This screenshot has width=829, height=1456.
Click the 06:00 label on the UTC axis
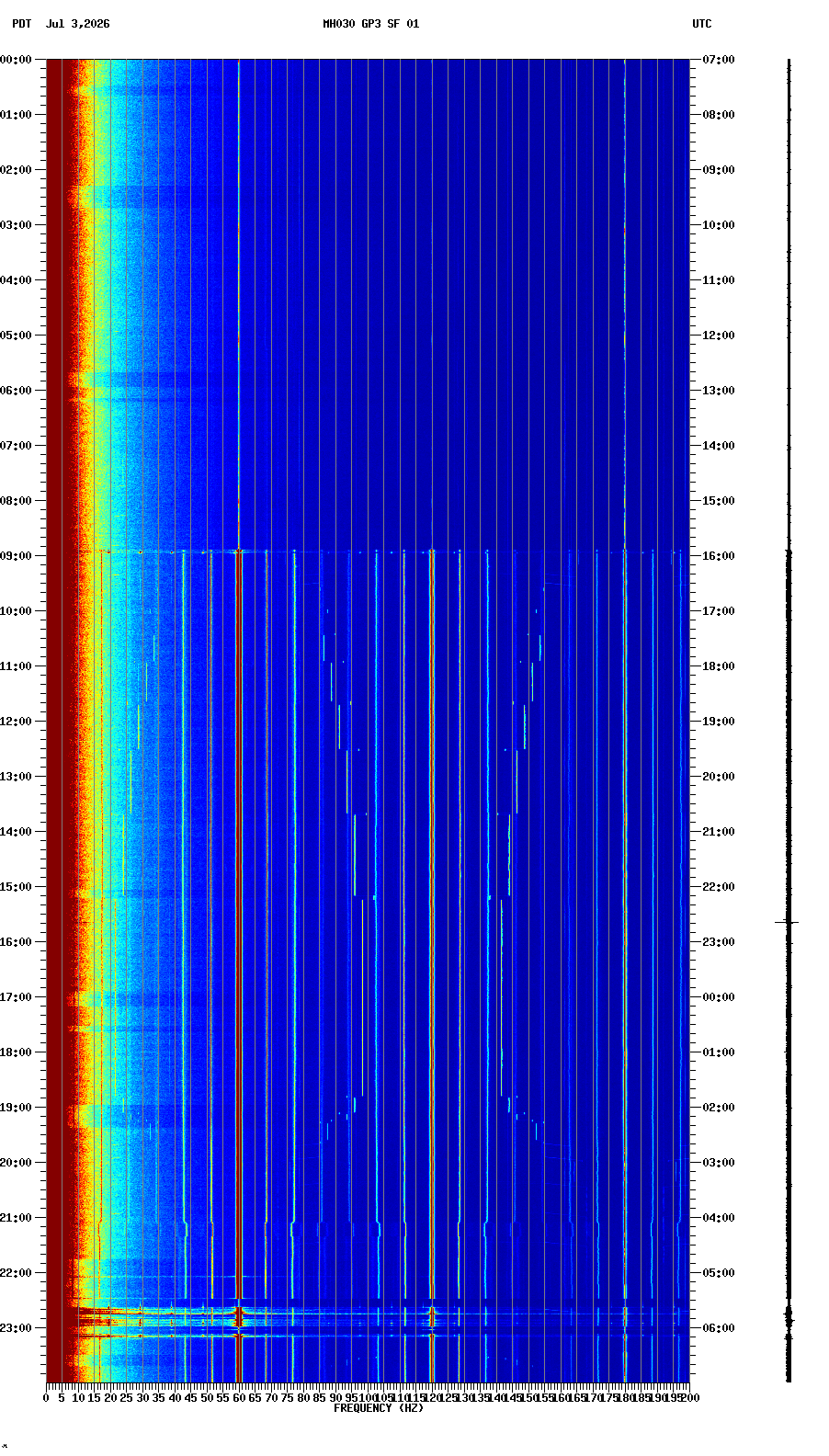point(719,1328)
